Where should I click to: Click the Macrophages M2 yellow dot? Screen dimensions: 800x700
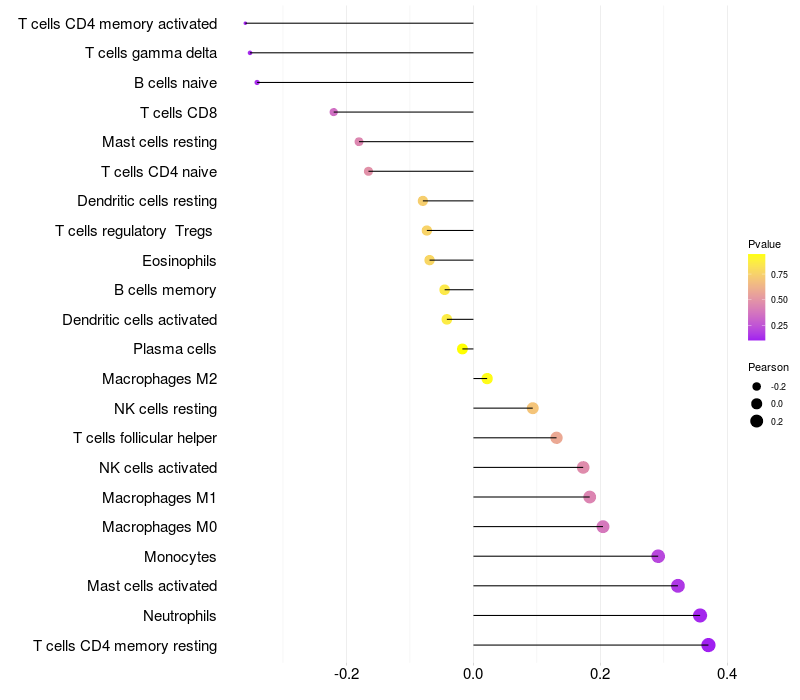[x=487, y=378]
